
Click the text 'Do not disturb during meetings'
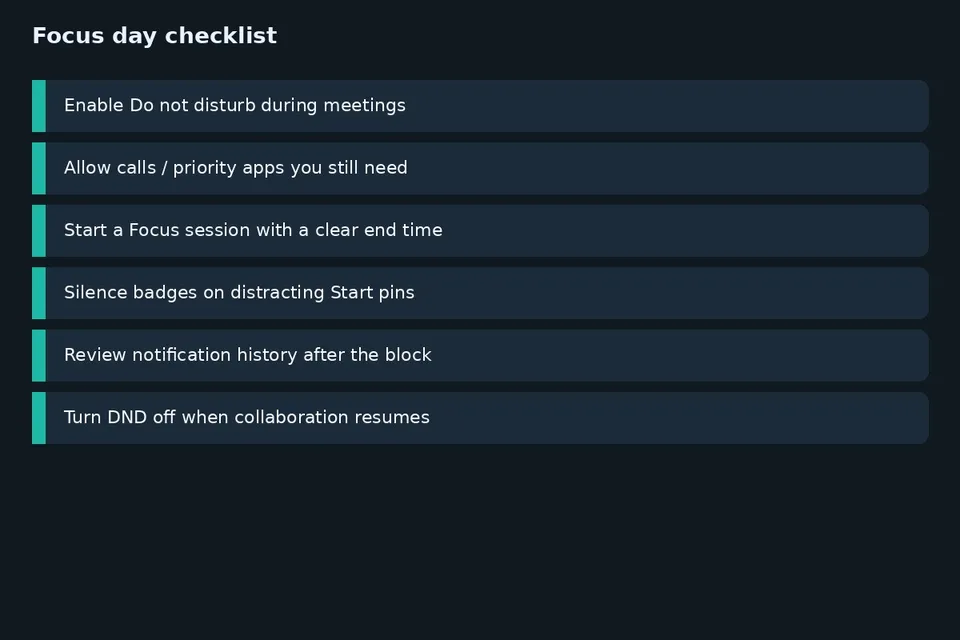tap(268, 105)
